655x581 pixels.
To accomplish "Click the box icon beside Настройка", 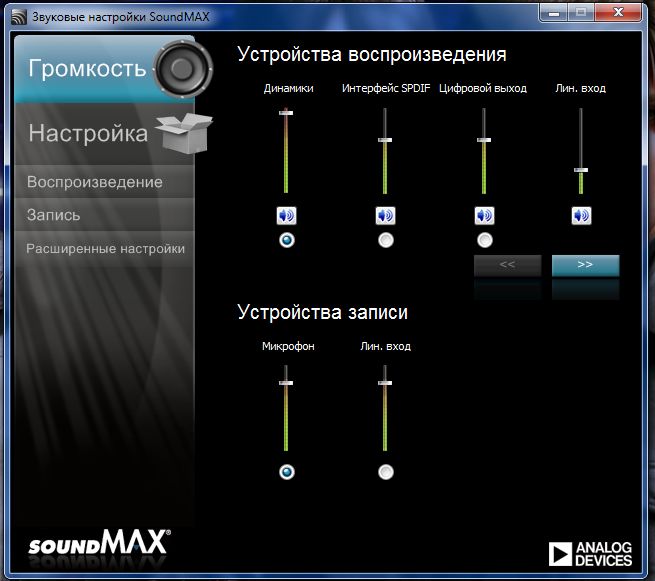I will [x=184, y=133].
